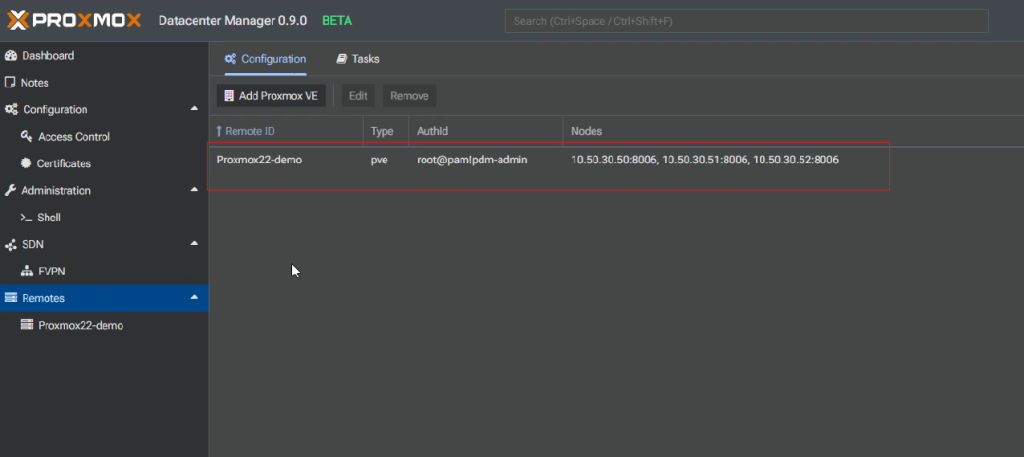Click the Edit button
1024x457 pixels.
tap(358, 96)
